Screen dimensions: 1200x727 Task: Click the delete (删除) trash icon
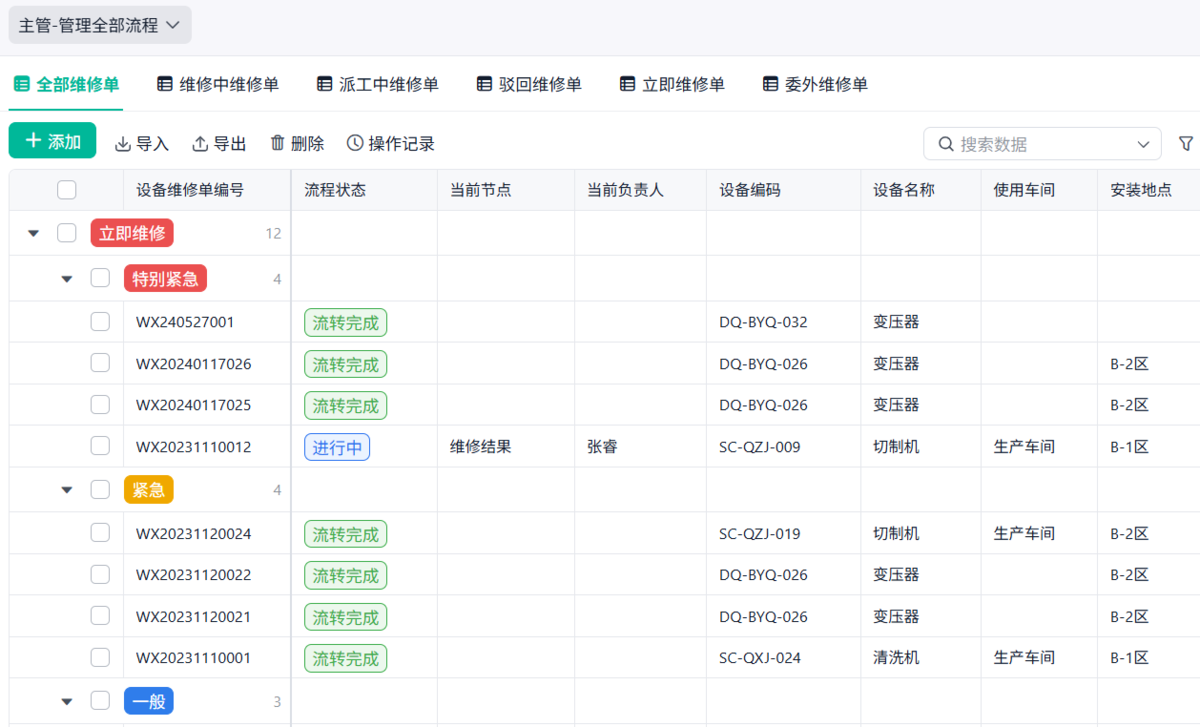[x=278, y=143]
